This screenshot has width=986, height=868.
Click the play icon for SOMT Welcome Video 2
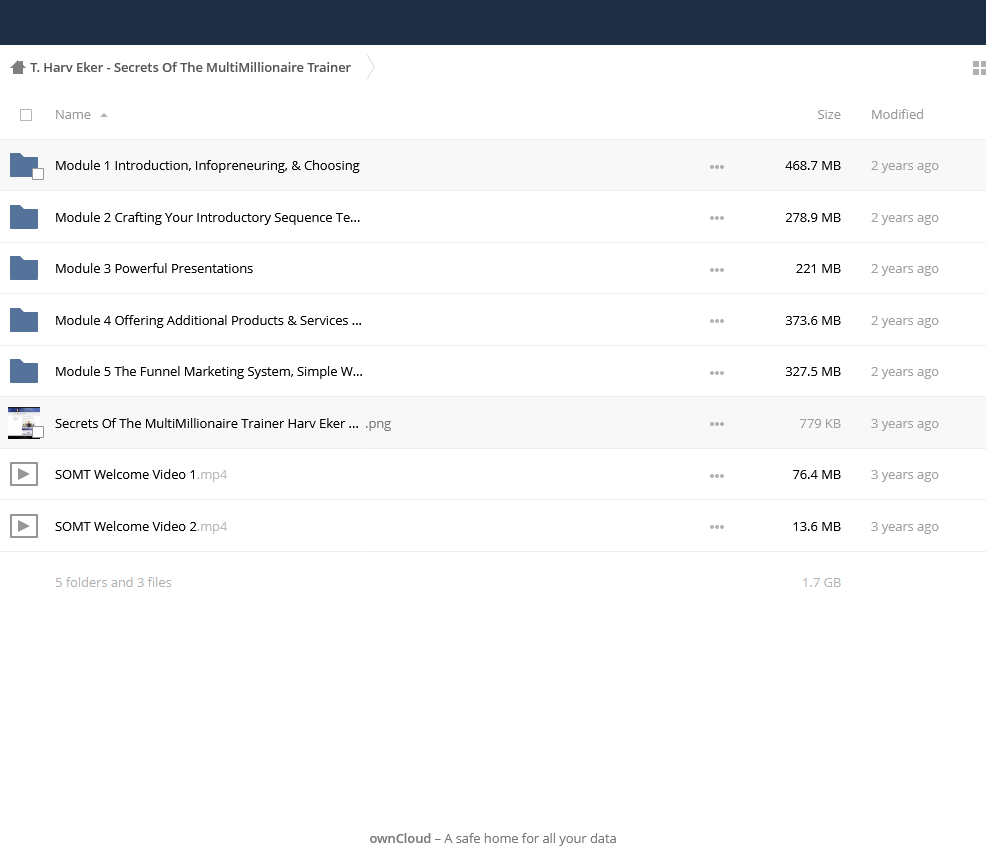point(24,526)
